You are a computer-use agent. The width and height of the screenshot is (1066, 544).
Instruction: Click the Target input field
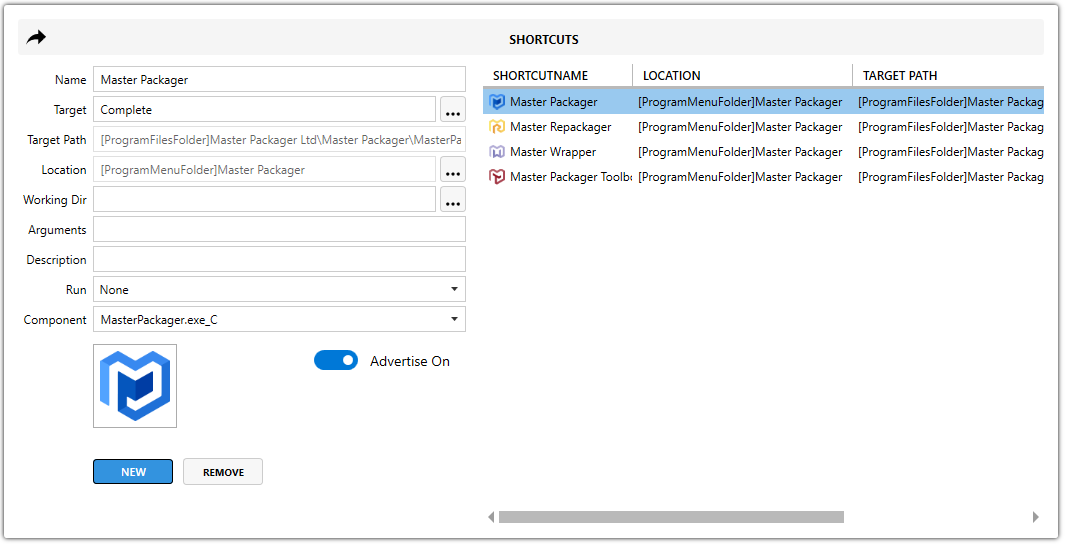tap(264, 109)
